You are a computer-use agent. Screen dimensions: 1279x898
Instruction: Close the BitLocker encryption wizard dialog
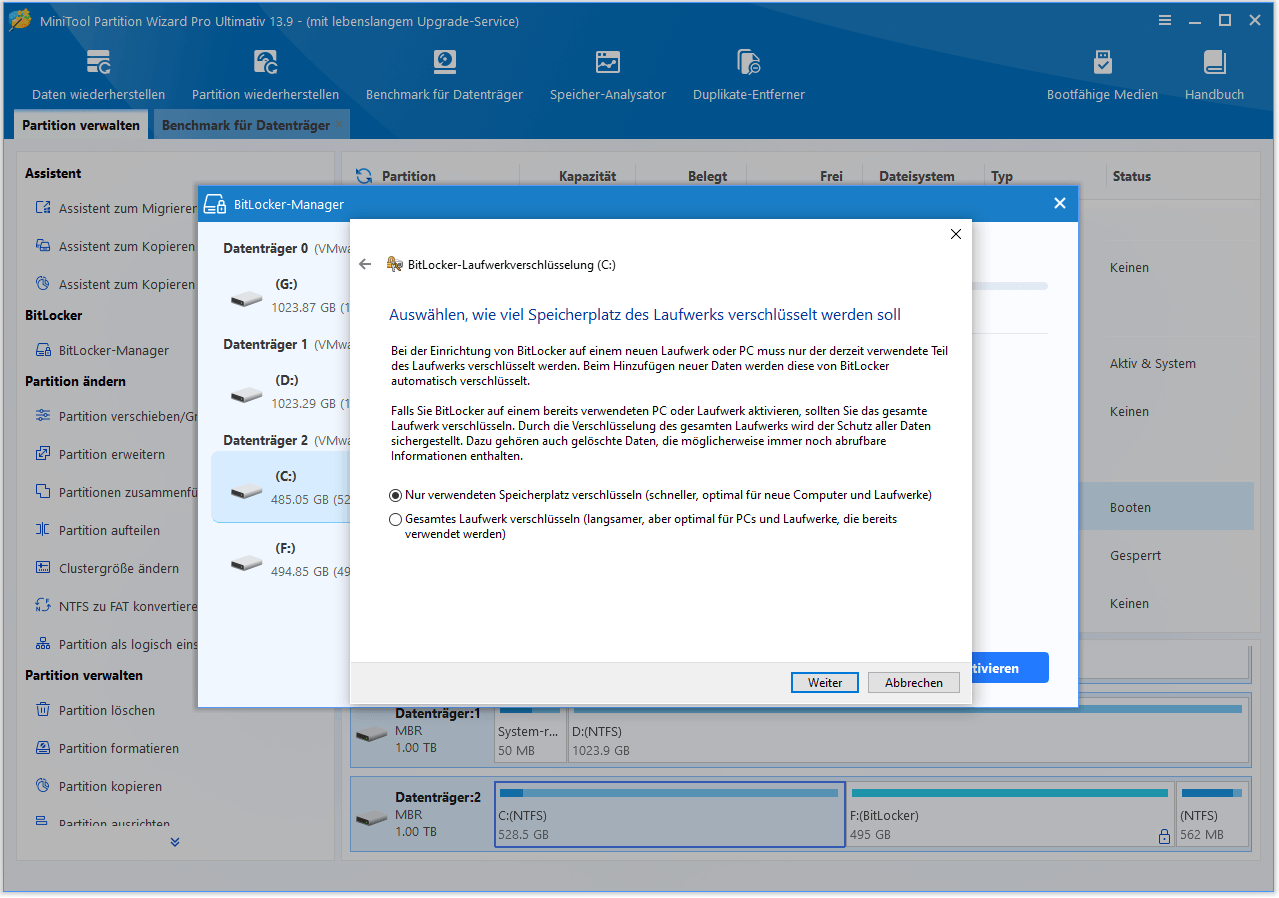955,234
